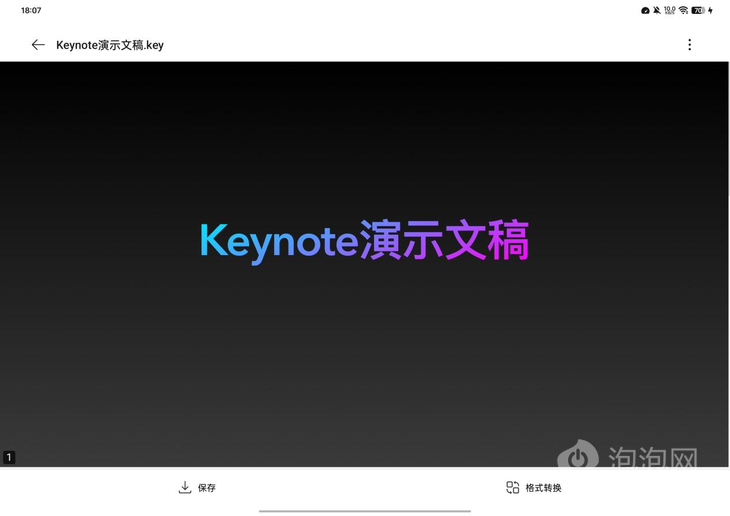
Task: Click the Keynote演示文稿.key file title
Action: click(x=110, y=45)
